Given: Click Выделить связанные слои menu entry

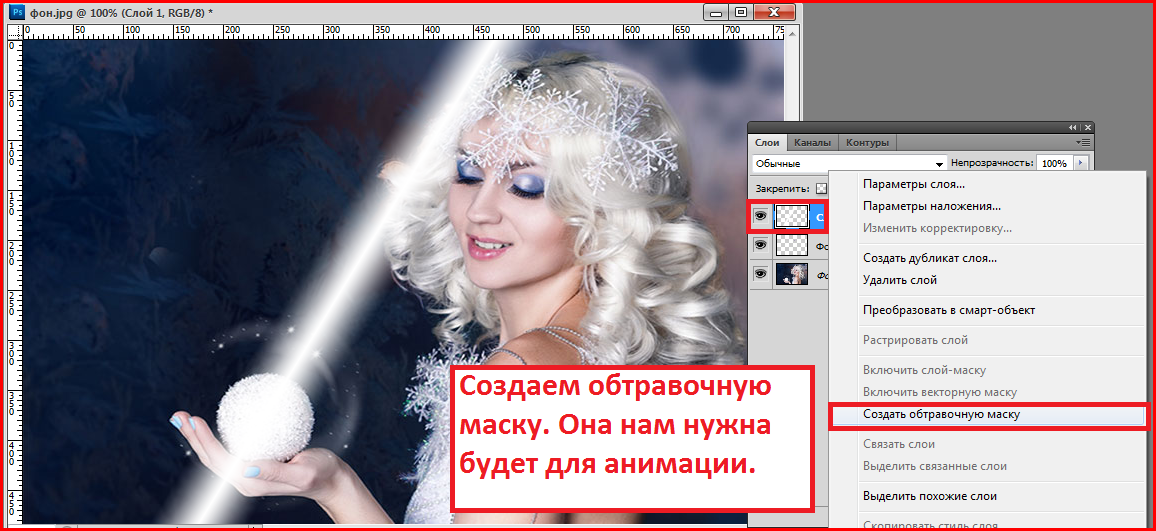Looking at the screenshot, I should pyautogui.click(x=935, y=466).
